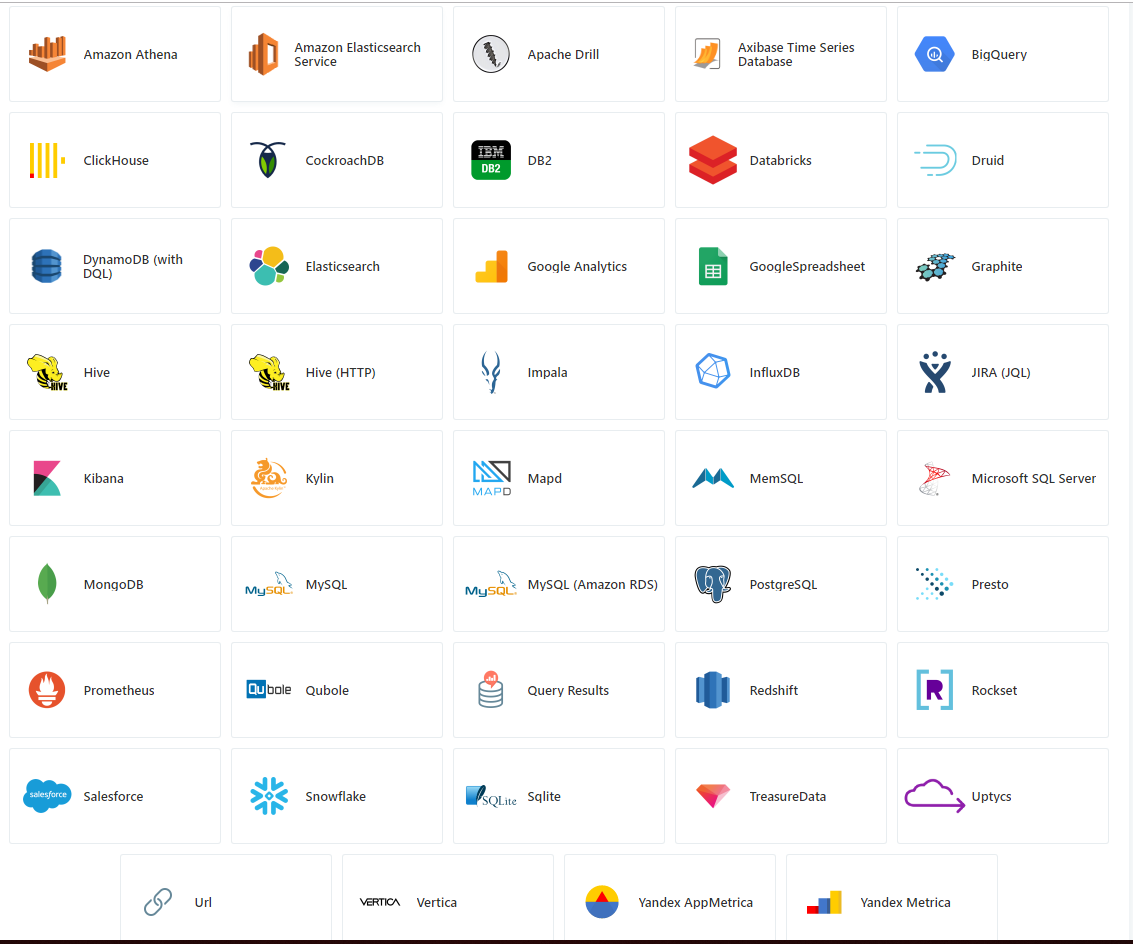Select the Impala antelope icon
The height and width of the screenshot is (944, 1133).
(x=491, y=372)
